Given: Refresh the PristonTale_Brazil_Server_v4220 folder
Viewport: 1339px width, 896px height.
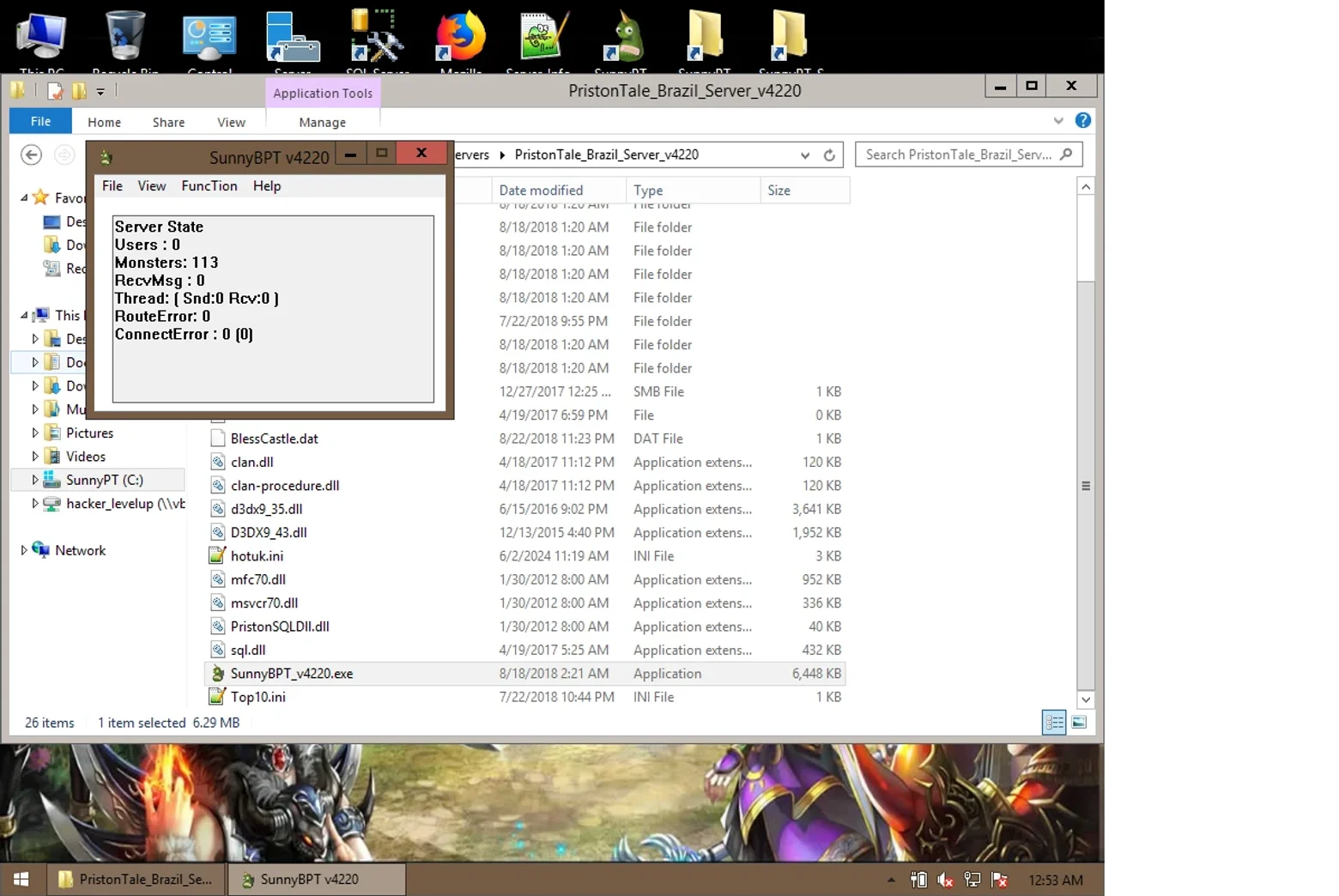Looking at the screenshot, I should click(829, 155).
